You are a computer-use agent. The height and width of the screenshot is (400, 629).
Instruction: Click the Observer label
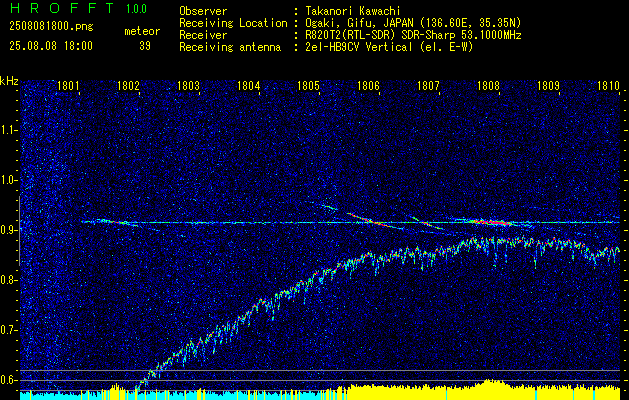203,11
